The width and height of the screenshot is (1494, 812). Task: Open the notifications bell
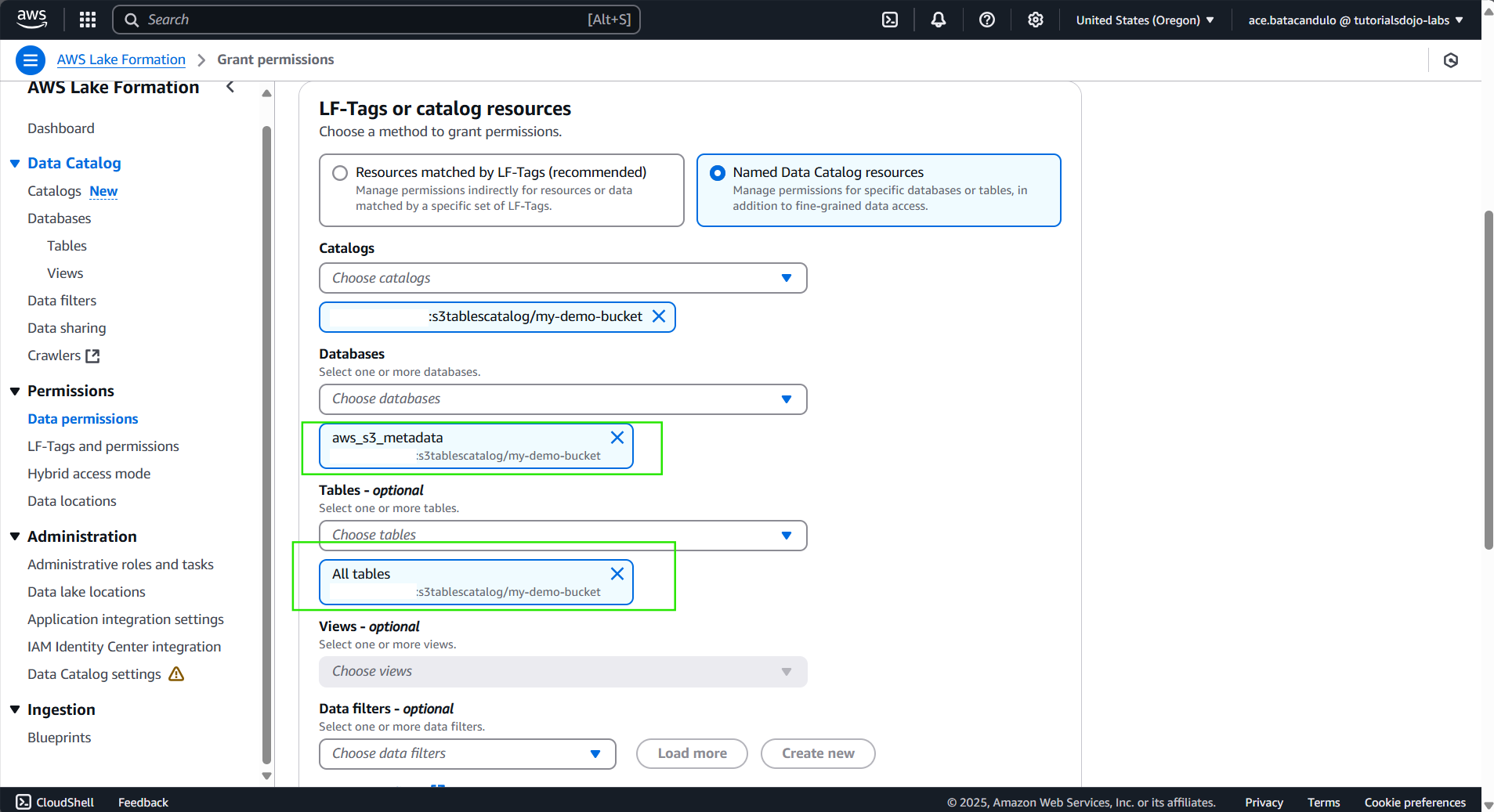[x=939, y=20]
